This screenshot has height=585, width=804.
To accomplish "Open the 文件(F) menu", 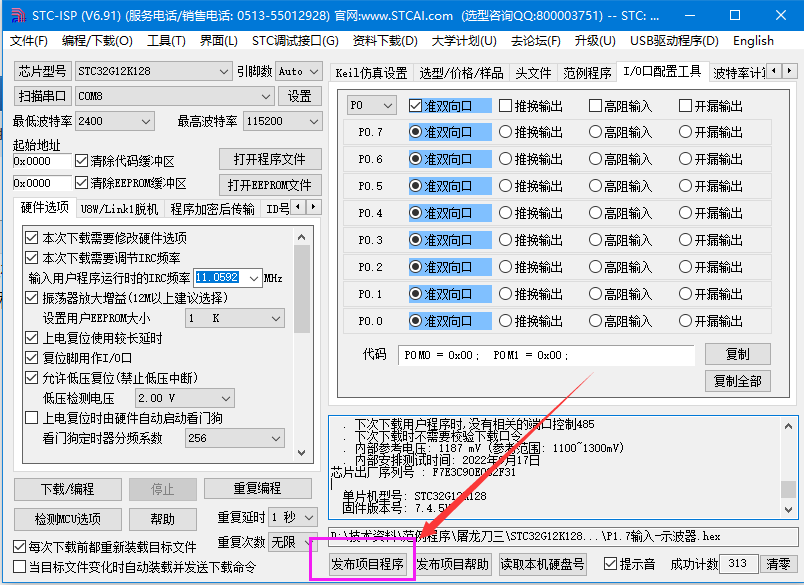I will point(29,41).
